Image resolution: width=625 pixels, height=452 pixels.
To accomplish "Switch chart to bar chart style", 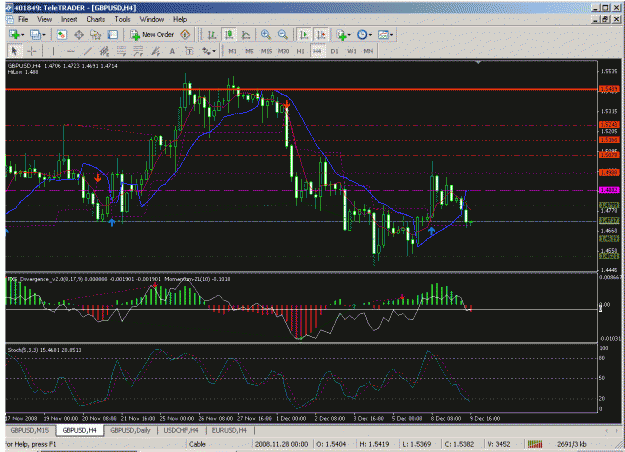I will click(x=212, y=35).
